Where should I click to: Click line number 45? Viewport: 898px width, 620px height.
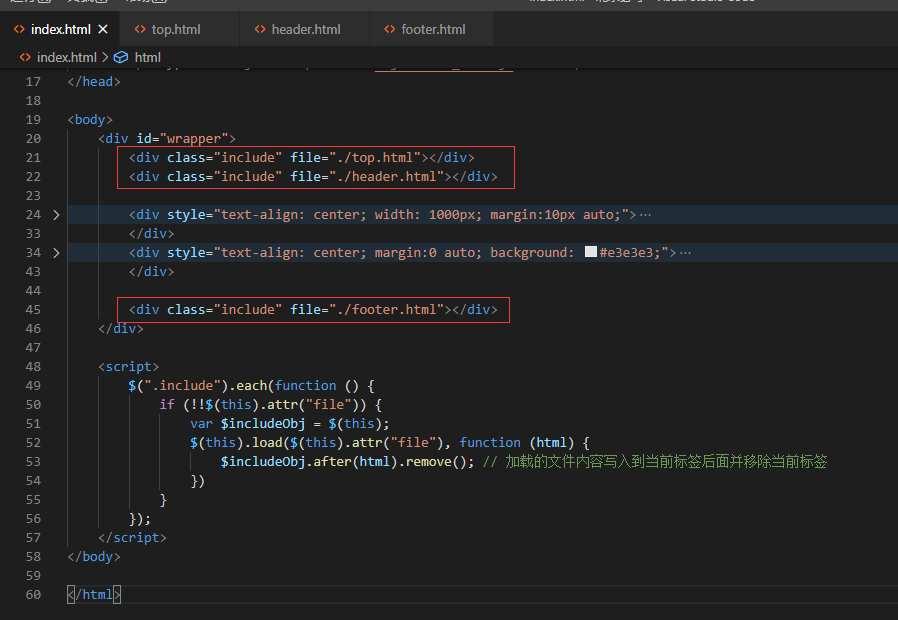point(33,310)
